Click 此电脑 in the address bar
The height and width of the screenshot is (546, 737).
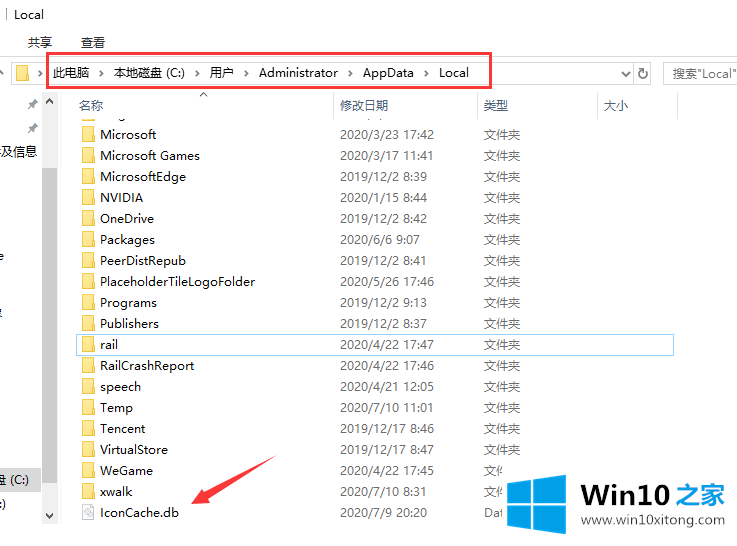click(x=71, y=73)
